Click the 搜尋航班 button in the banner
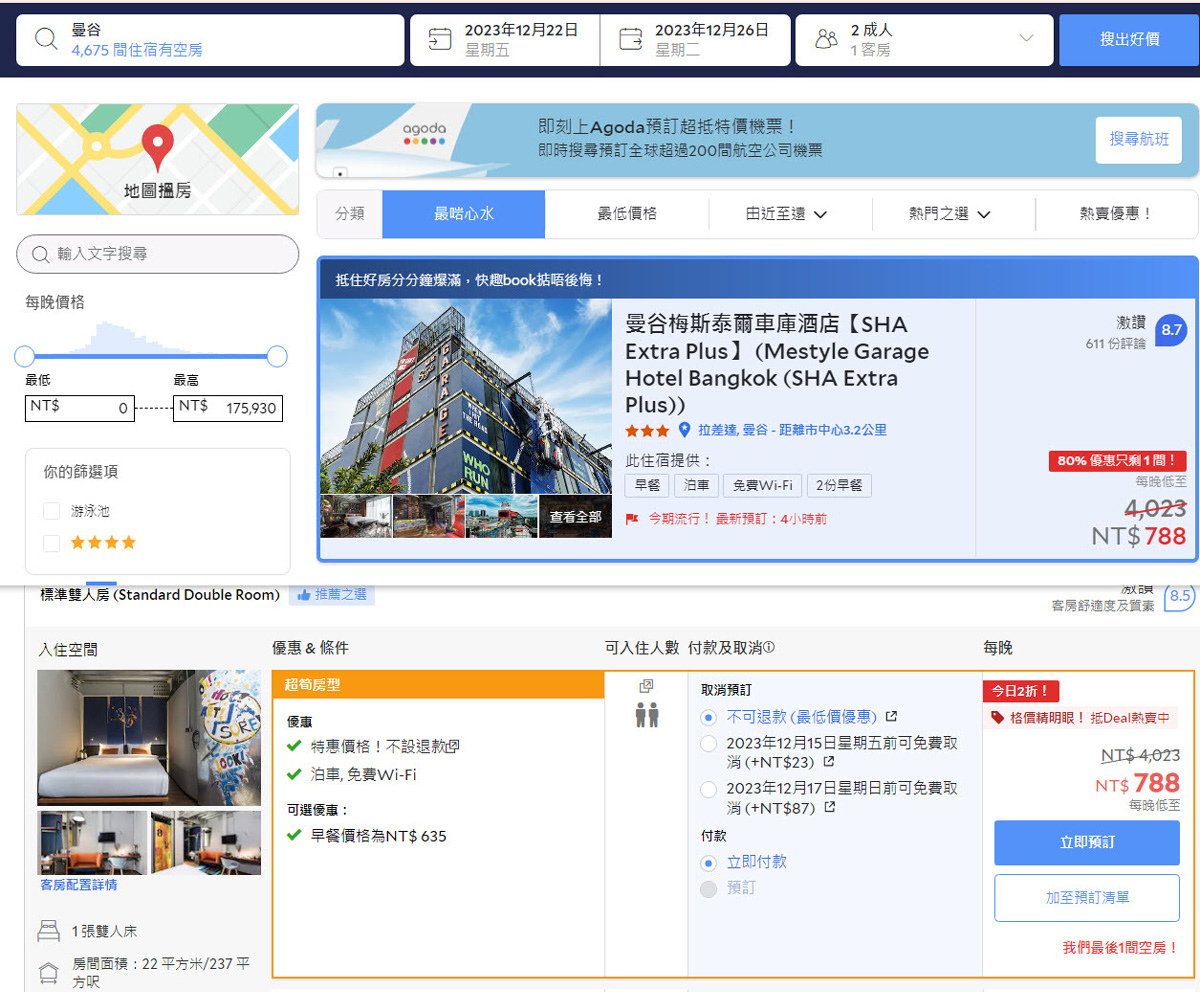 [1138, 140]
